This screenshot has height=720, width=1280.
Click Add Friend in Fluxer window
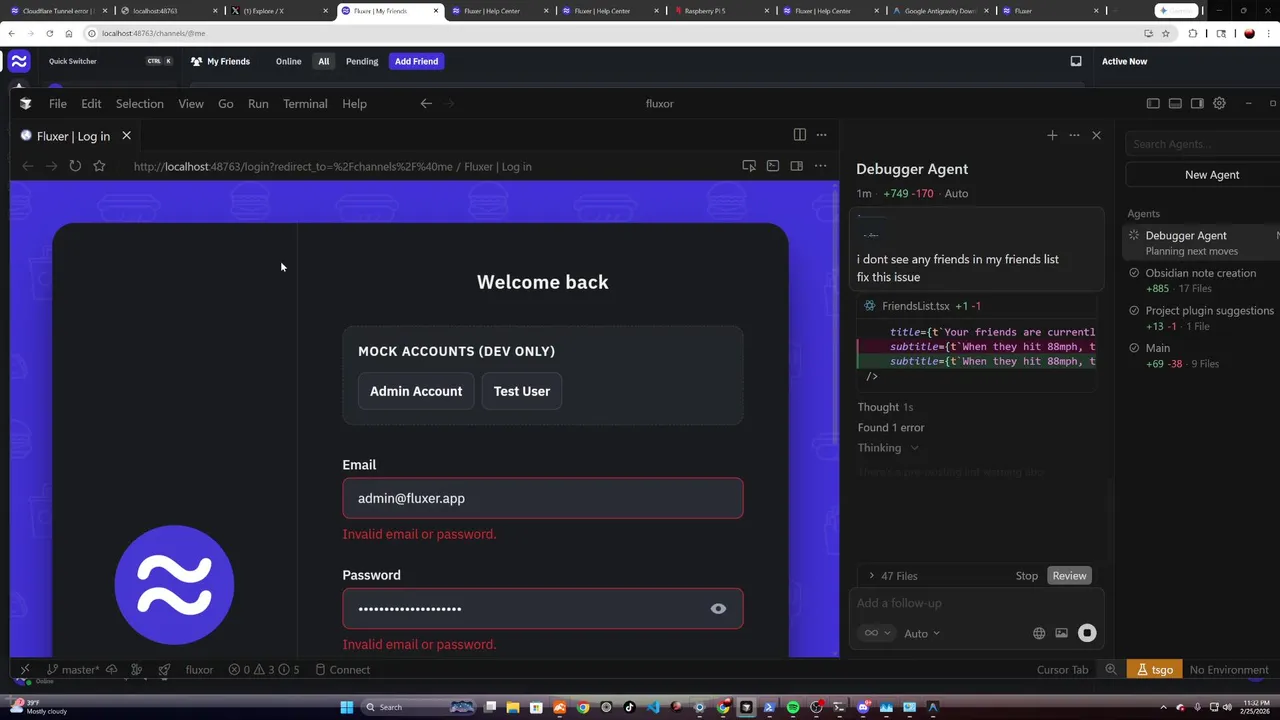point(416,61)
